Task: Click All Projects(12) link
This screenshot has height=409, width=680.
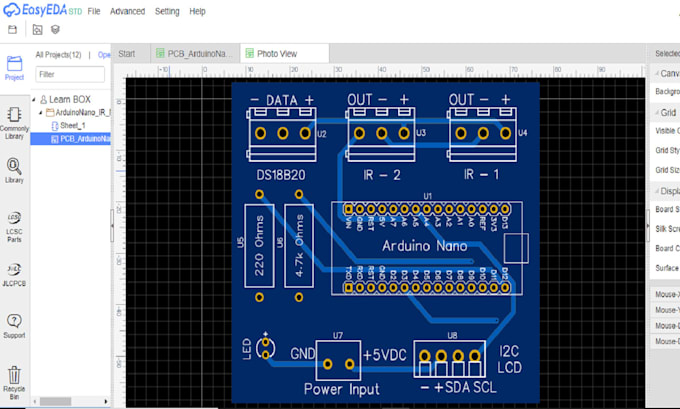Action: [58, 55]
